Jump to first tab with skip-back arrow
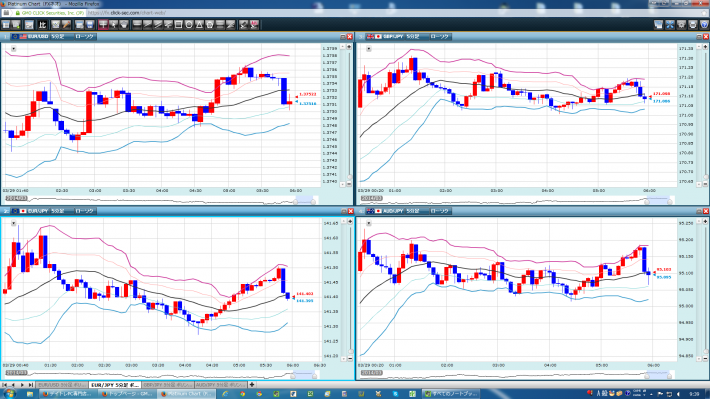Image resolution: width=710 pixels, height=399 pixels. pos(5,385)
